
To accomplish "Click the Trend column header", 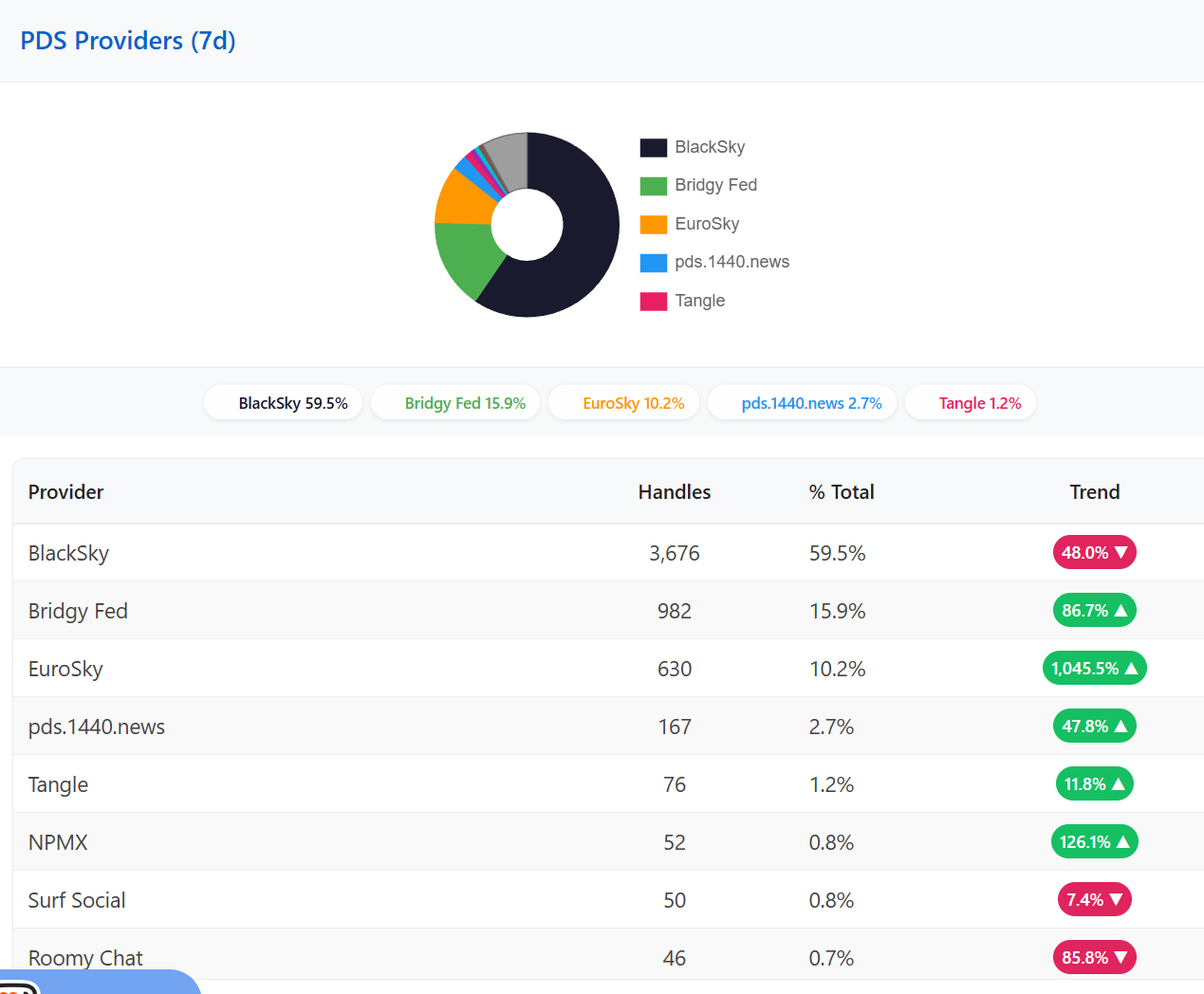I will 1094,492.
